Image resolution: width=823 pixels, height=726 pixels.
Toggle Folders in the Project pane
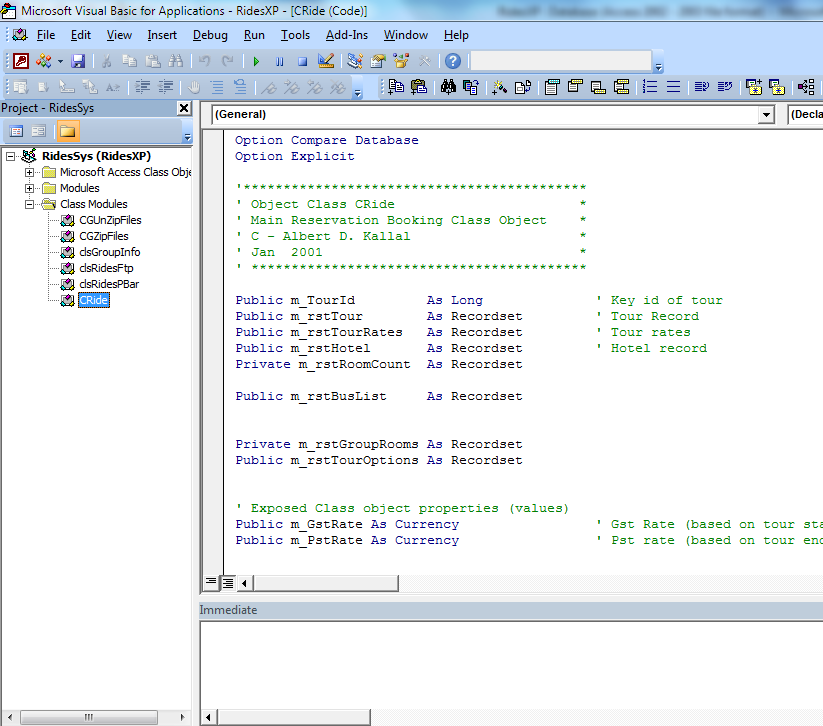[x=67, y=131]
